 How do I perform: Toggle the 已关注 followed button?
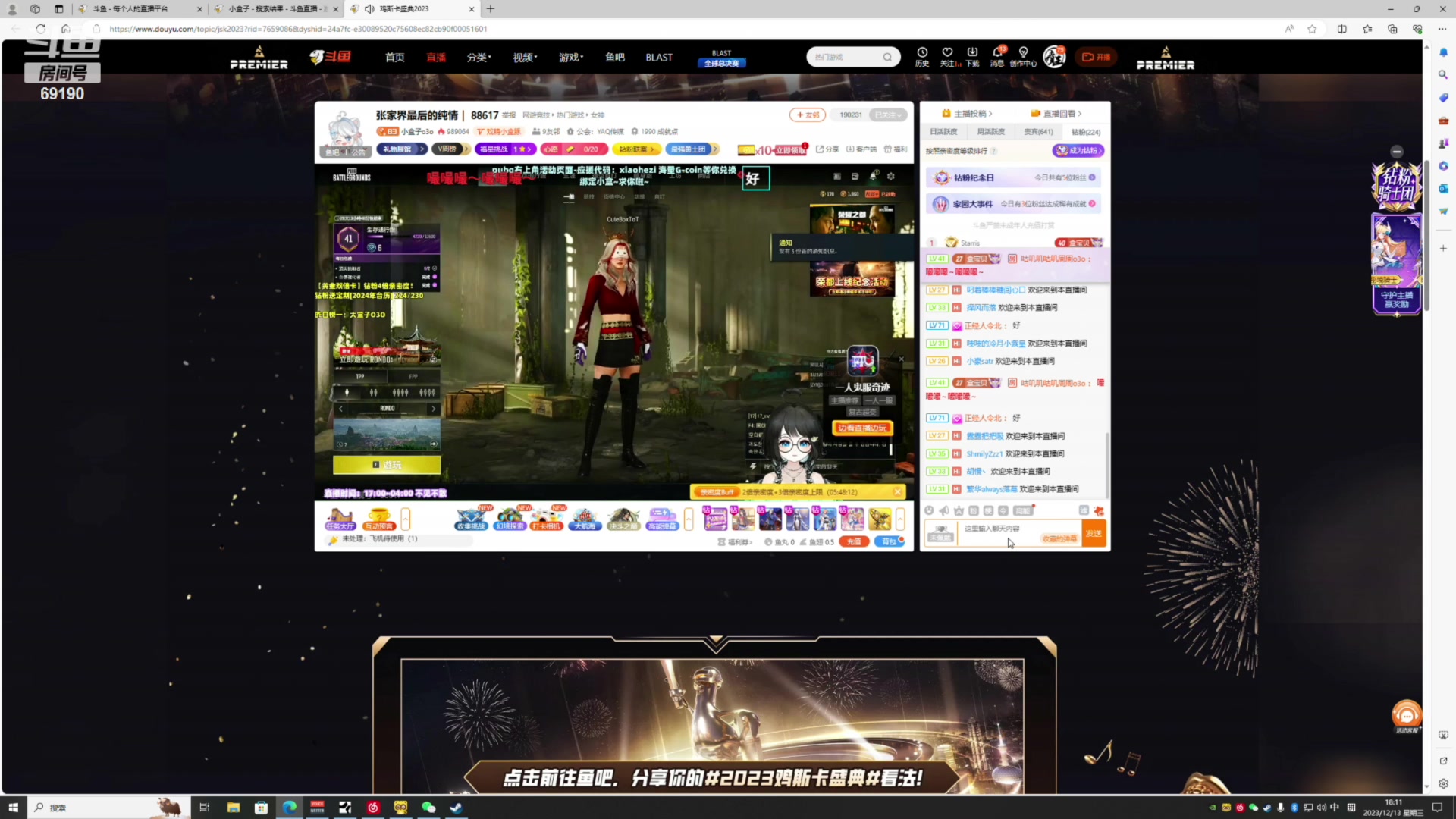pyautogui.click(x=888, y=115)
